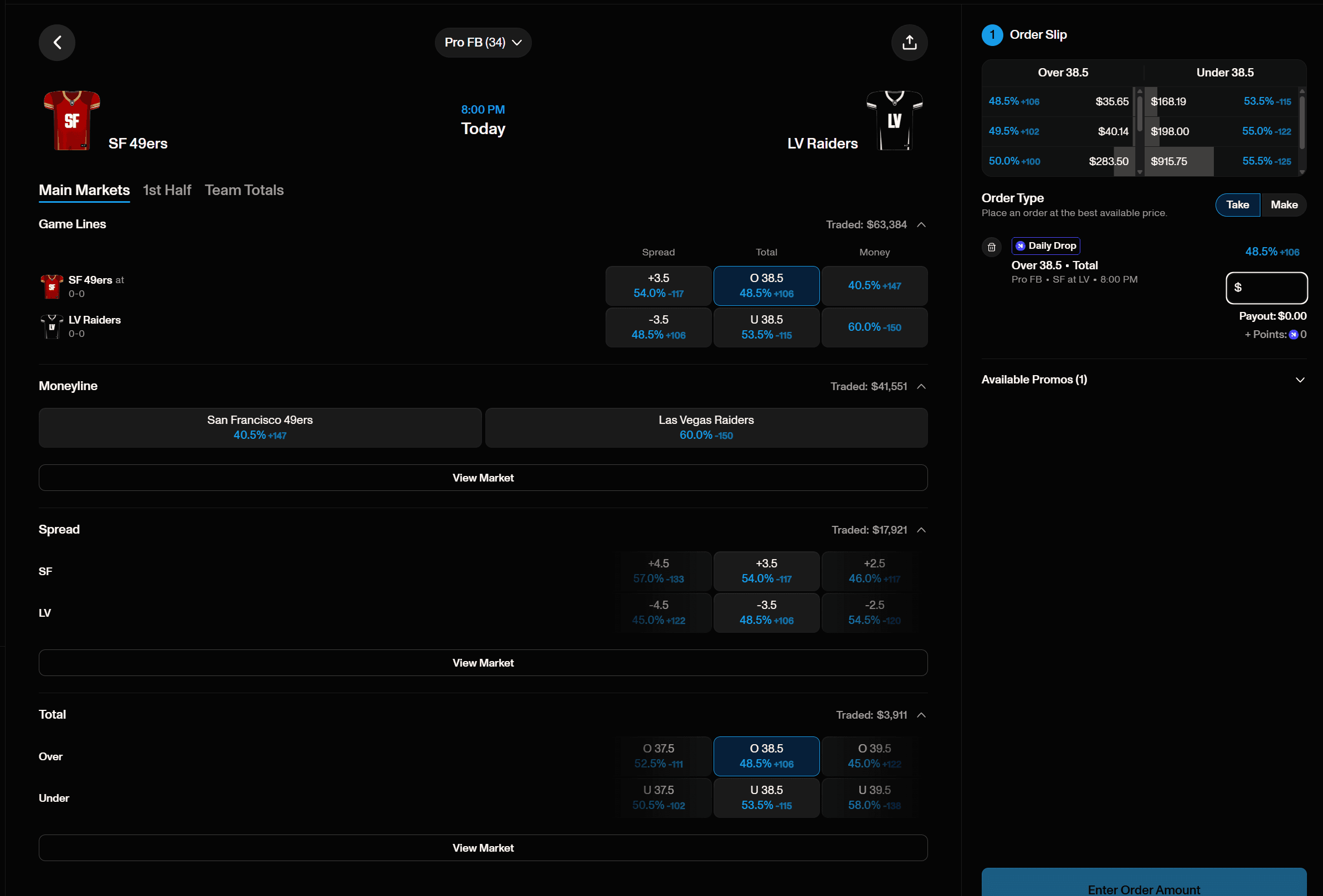Click the small LV jersey icon in Game Lines
Screen dimensions: 1323x896
(x=52, y=326)
